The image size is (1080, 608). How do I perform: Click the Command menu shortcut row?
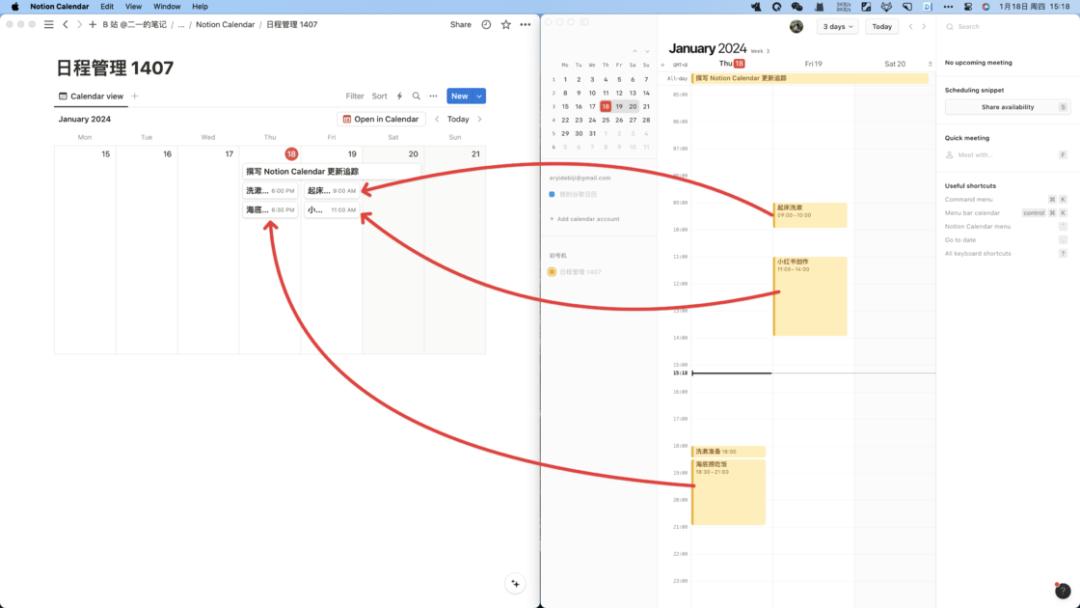pos(1006,200)
